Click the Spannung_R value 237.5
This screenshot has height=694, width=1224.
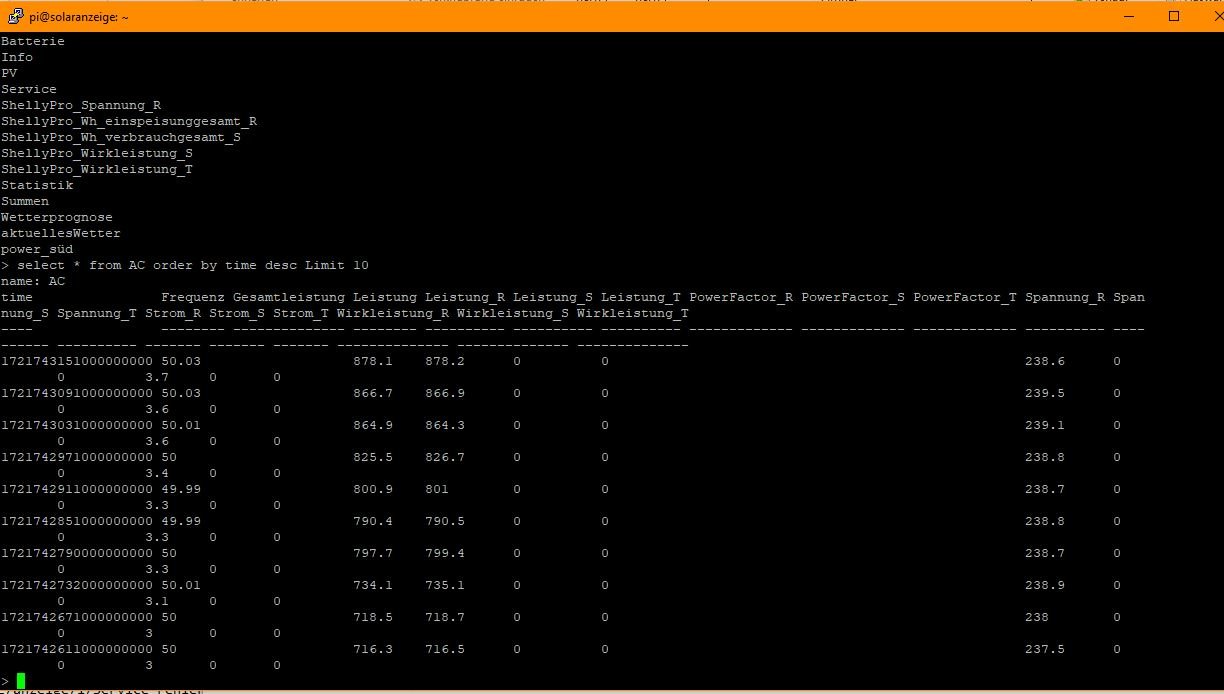pos(1044,649)
